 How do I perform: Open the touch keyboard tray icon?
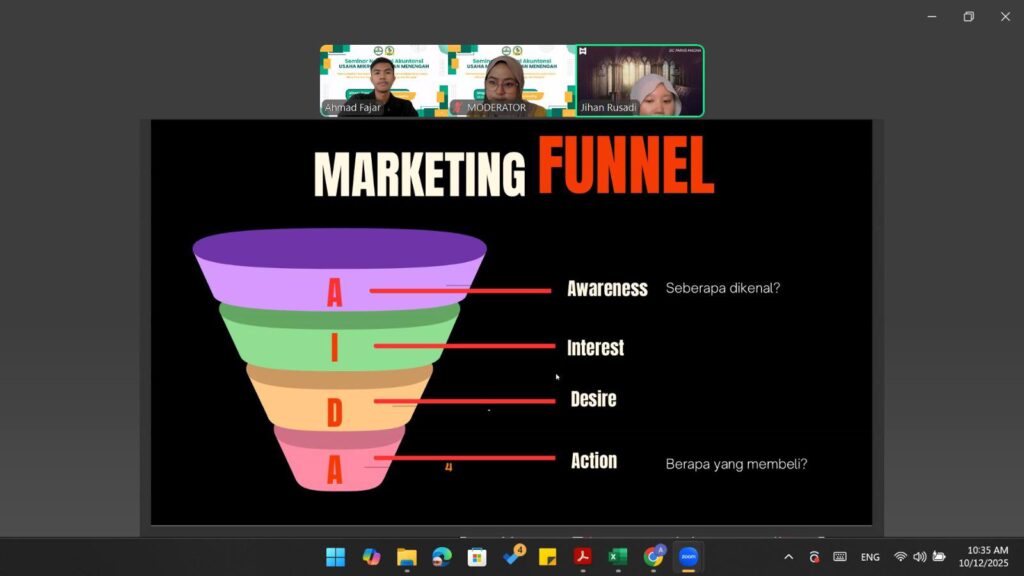coord(840,557)
